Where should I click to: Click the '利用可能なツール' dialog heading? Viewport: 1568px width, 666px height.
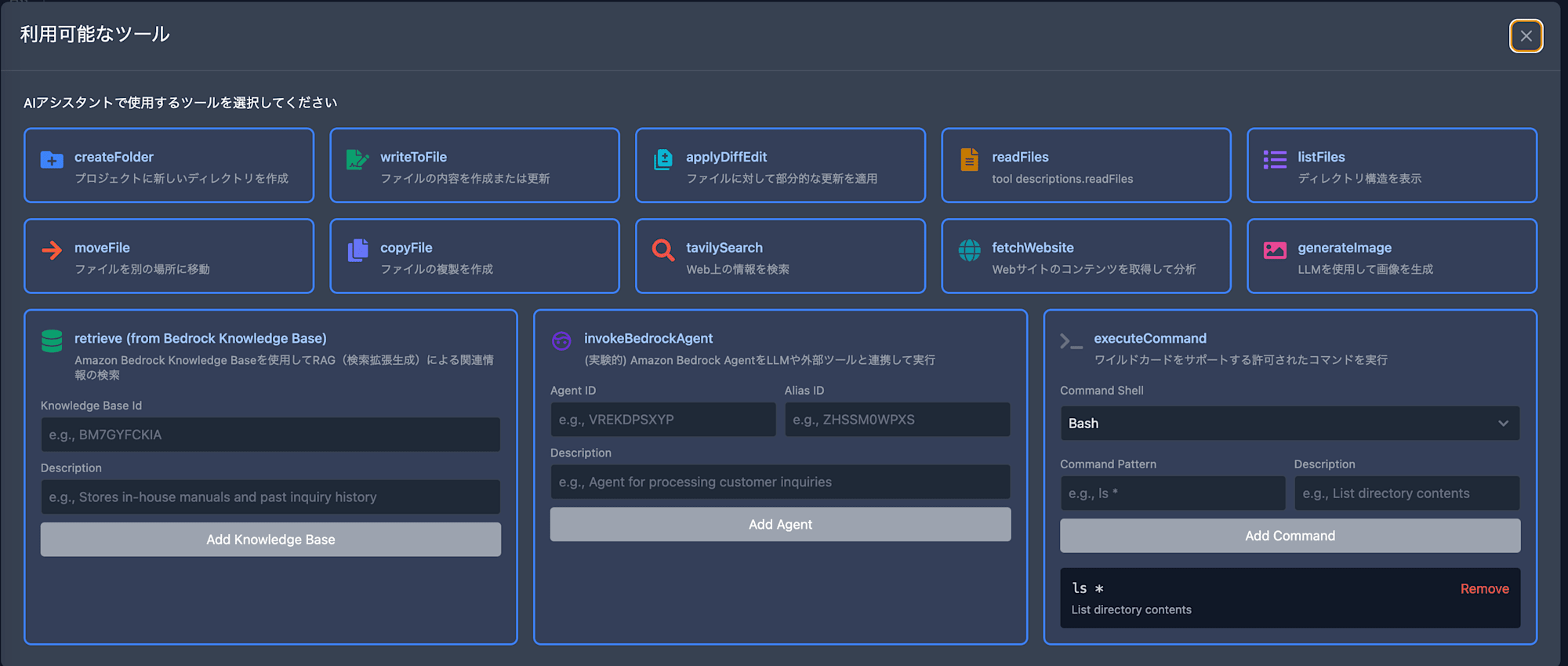pos(95,34)
